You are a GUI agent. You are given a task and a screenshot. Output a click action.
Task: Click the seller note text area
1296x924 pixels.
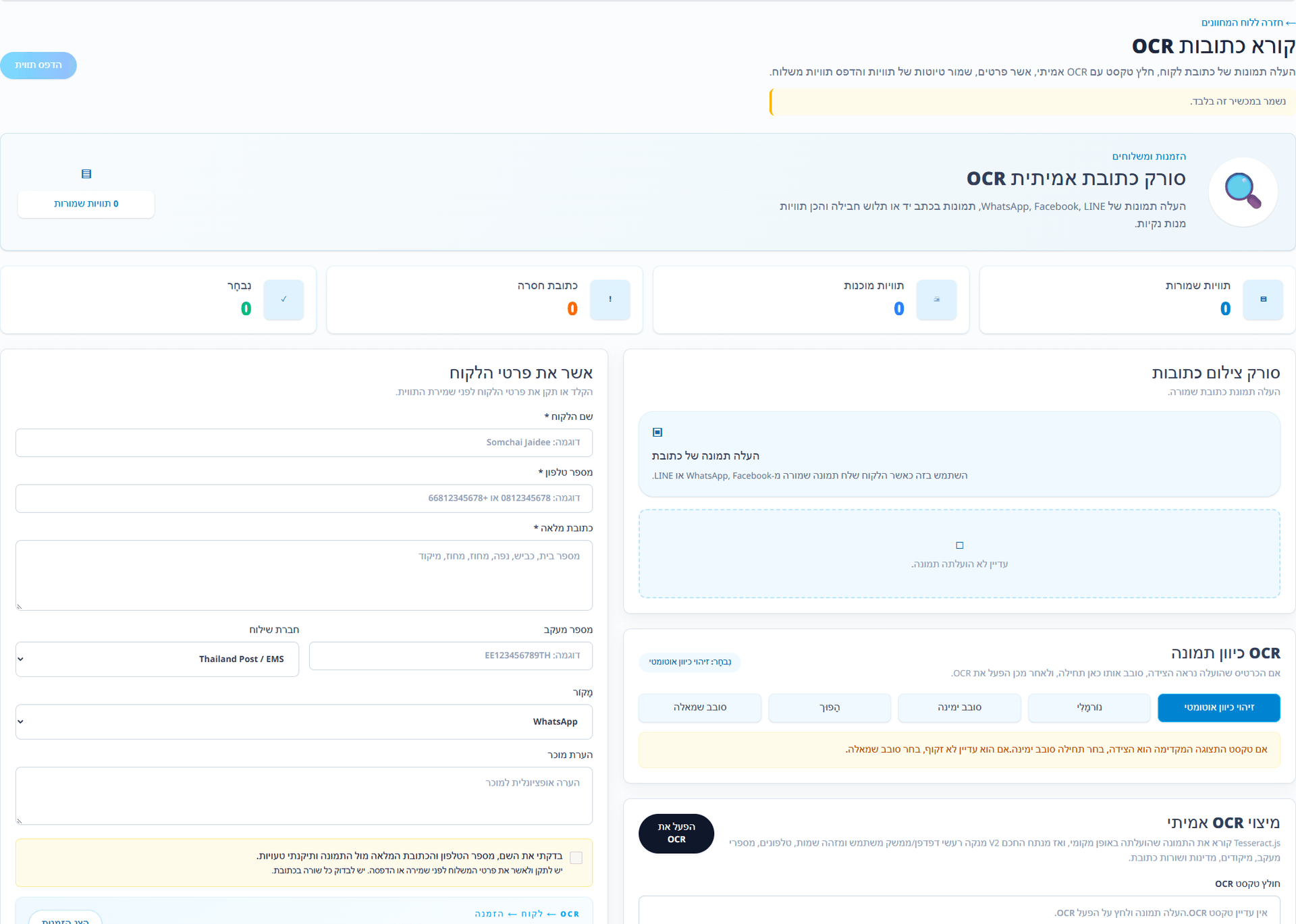[x=304, y=796]
